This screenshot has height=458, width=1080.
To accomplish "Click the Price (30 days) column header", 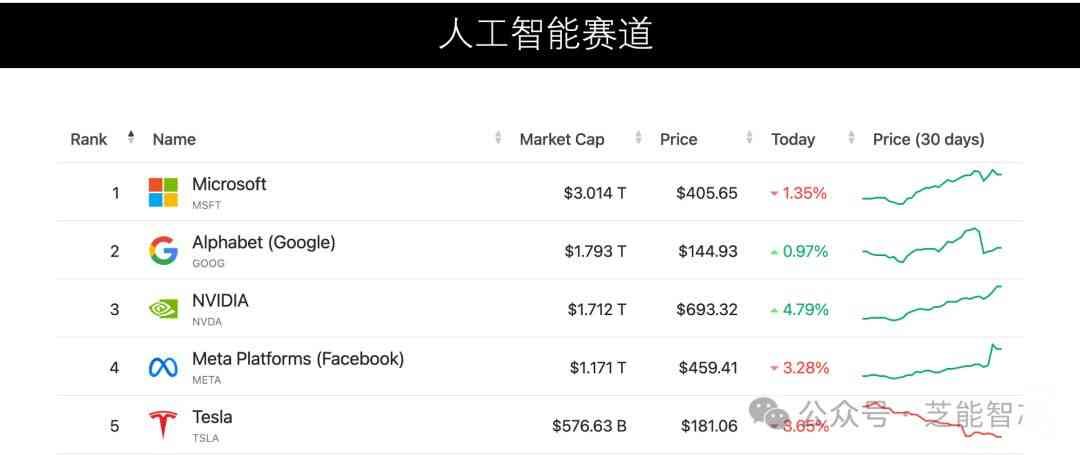I will pyautogui.click(x=928, y=139).
